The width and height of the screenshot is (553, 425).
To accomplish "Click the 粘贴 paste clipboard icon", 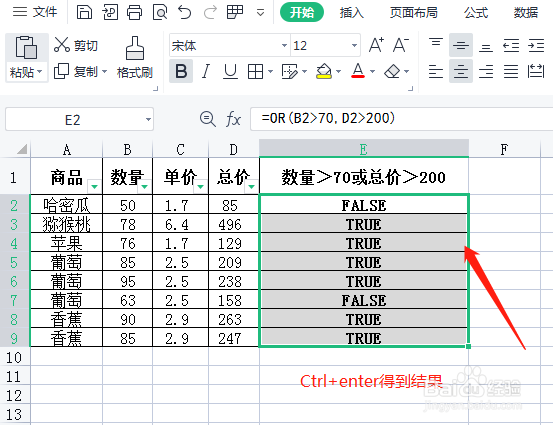I will (x=26, y=47).
